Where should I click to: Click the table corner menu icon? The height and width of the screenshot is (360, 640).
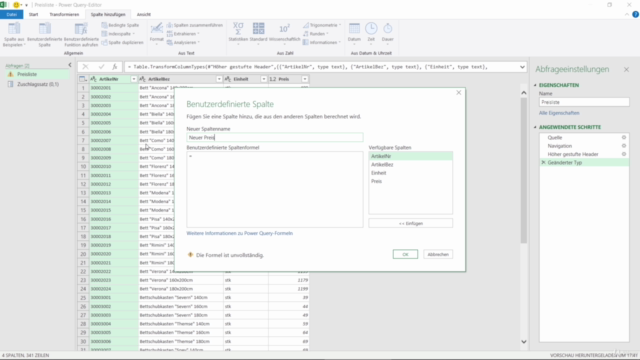click(x=83, y=79)
